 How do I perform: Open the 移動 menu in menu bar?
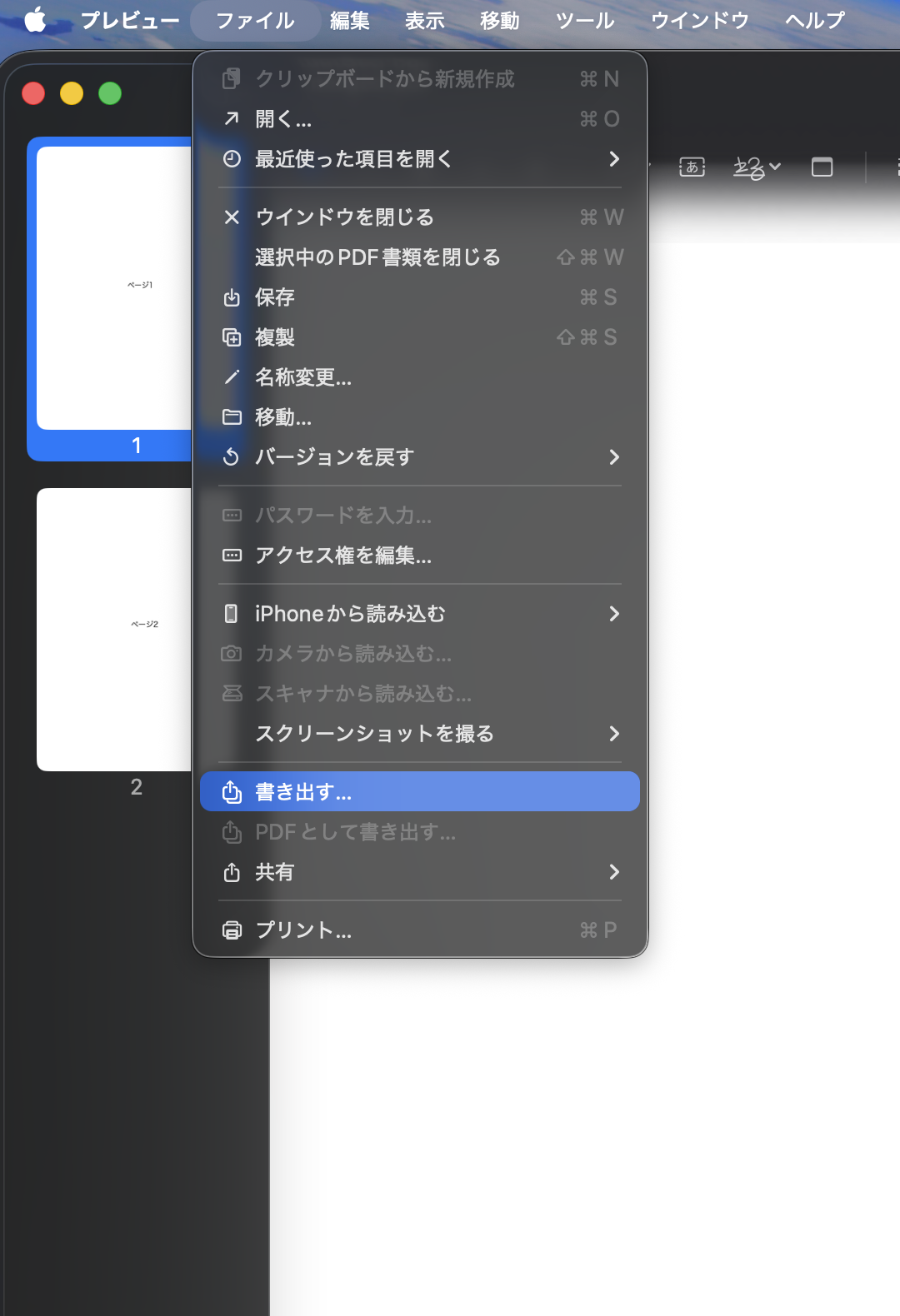click(x=500, y=20)
